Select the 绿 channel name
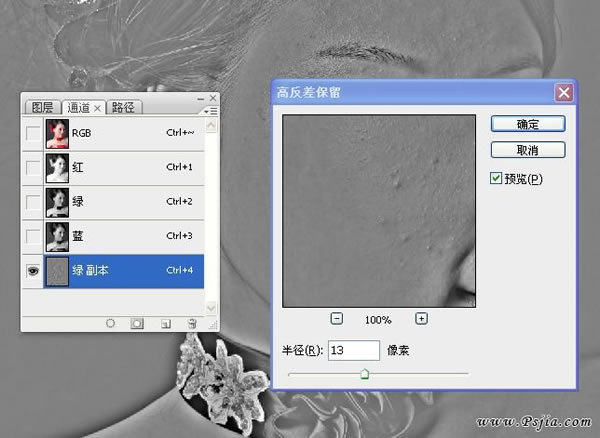The height and width of the screenshot is (438, 600). [x=78, y=202]
